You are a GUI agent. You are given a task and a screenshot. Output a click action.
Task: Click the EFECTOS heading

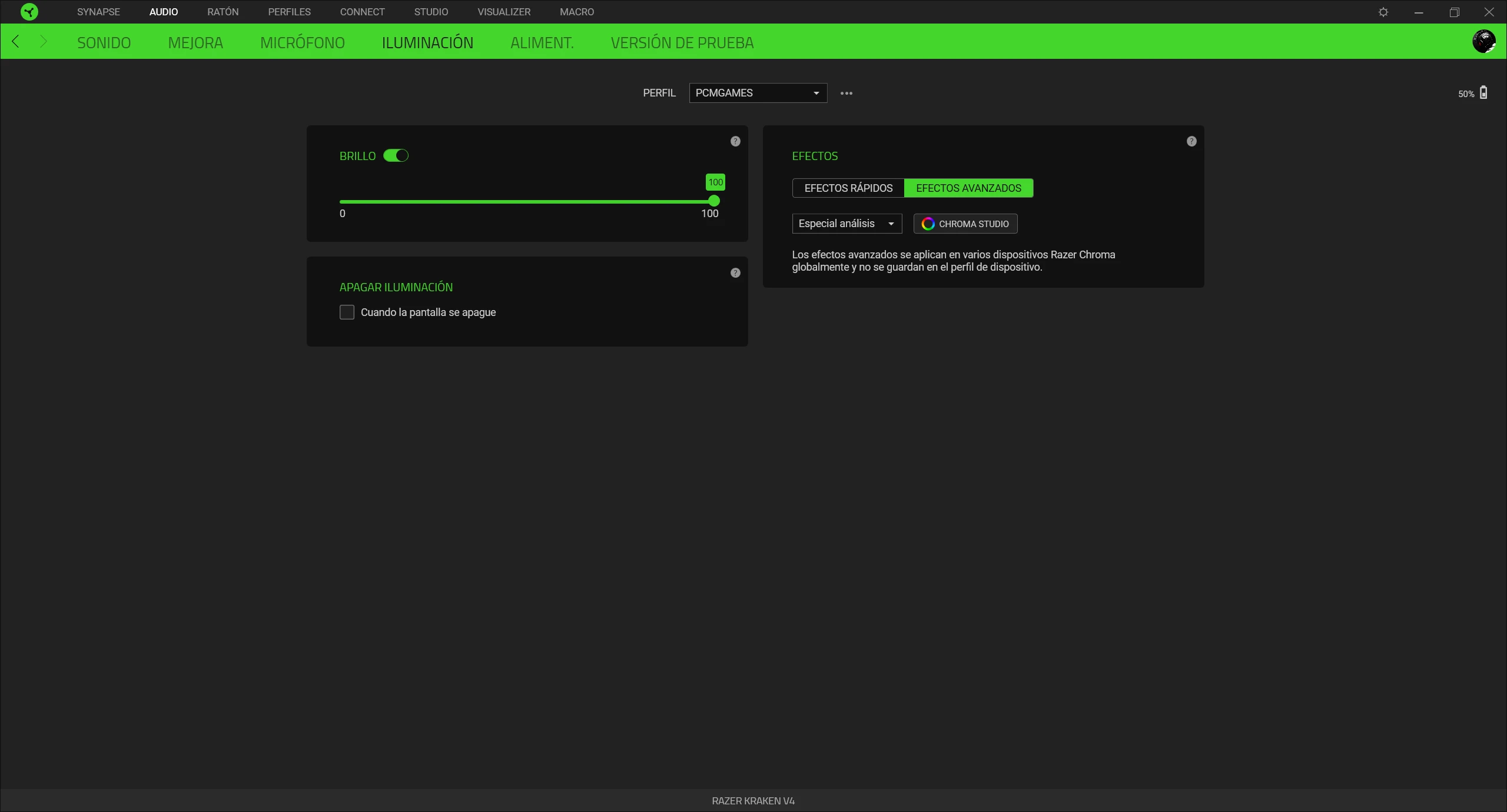pyautogui.click(x=815, y=156)
